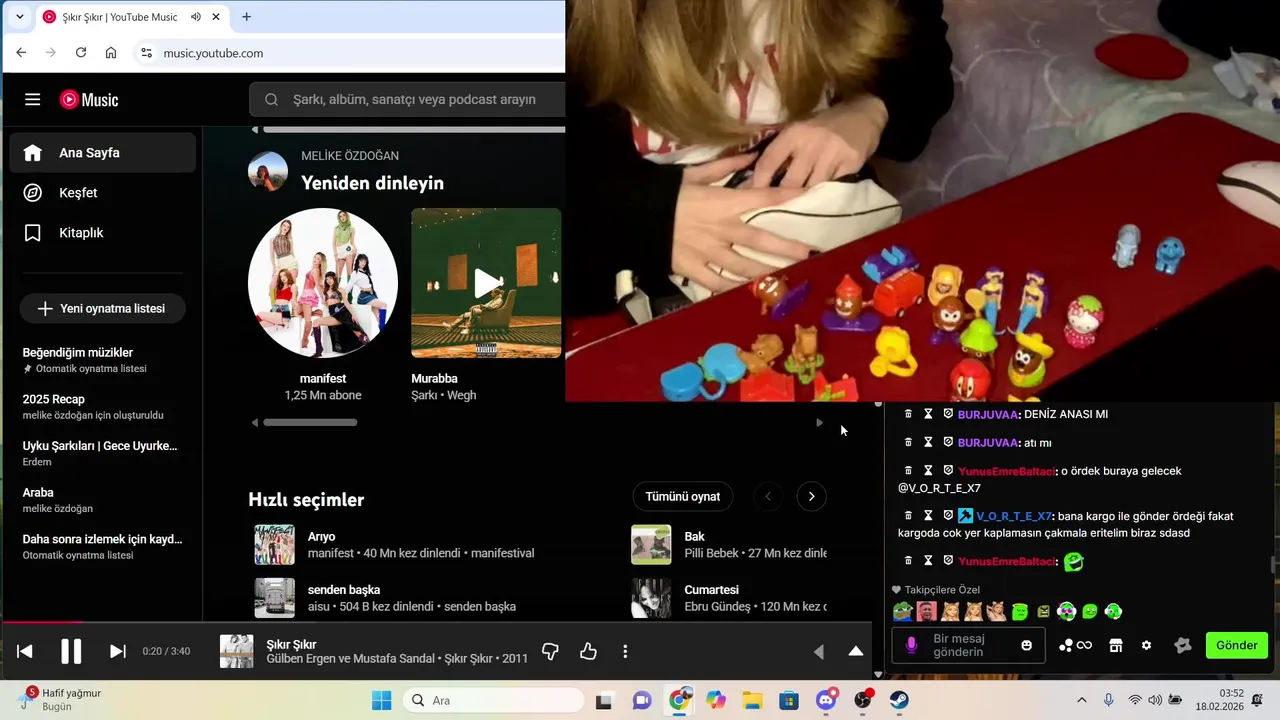1280x720 pixels.
Task: Open the emoji picker in chat input
Action: pos(1026,646)
